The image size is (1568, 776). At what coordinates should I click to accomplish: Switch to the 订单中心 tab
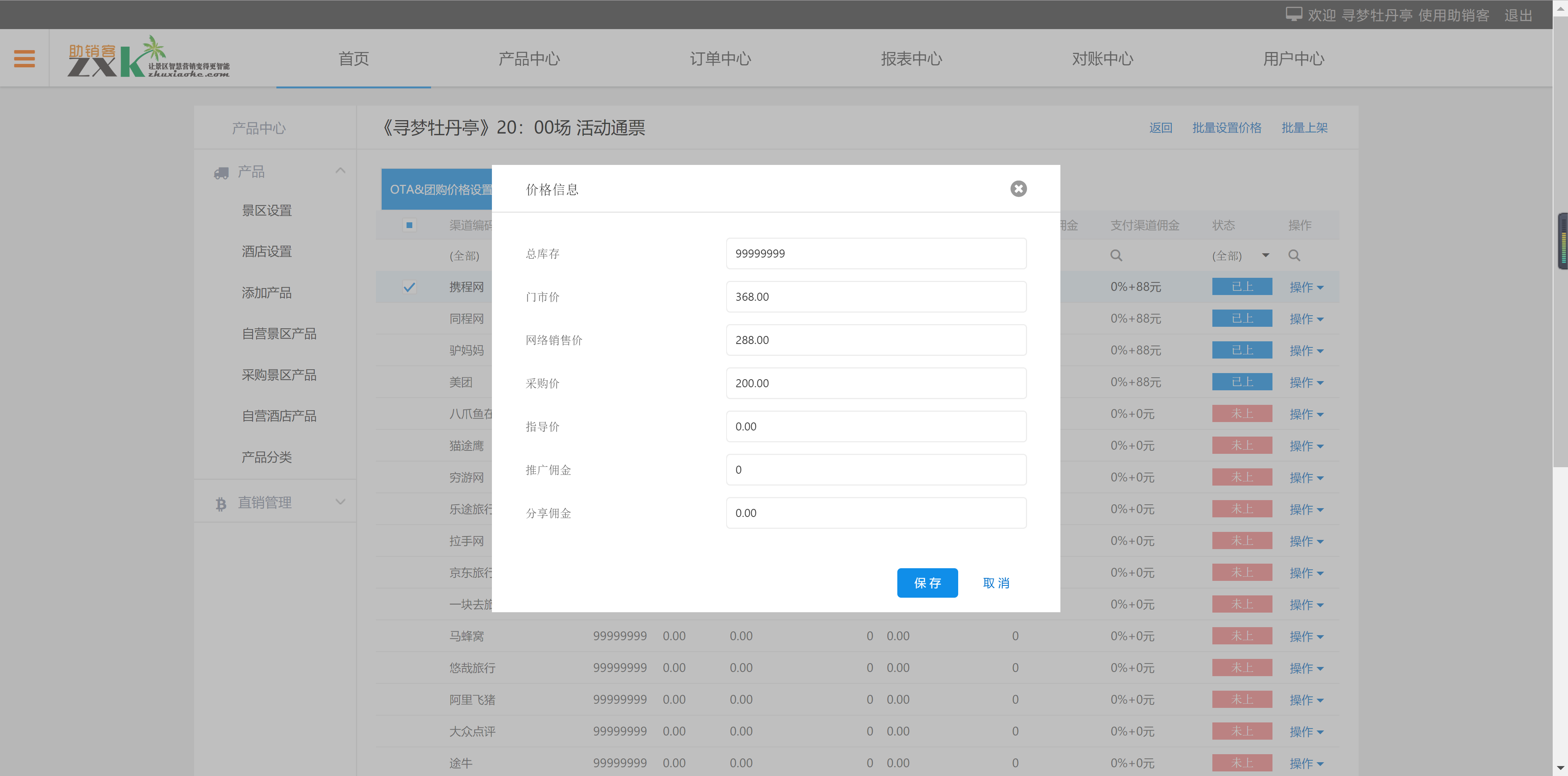click(x=720, y=59)
